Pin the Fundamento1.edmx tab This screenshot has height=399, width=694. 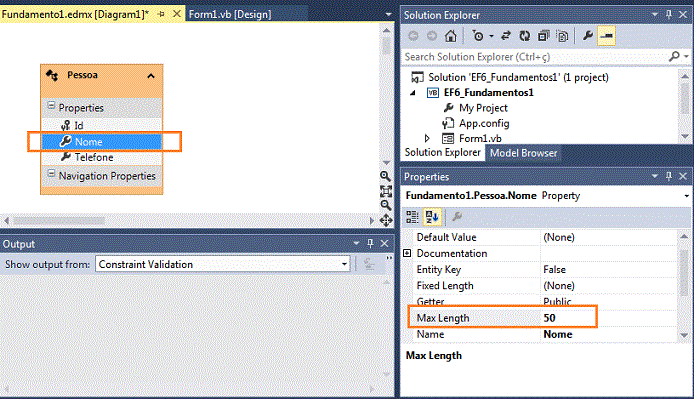161,14
